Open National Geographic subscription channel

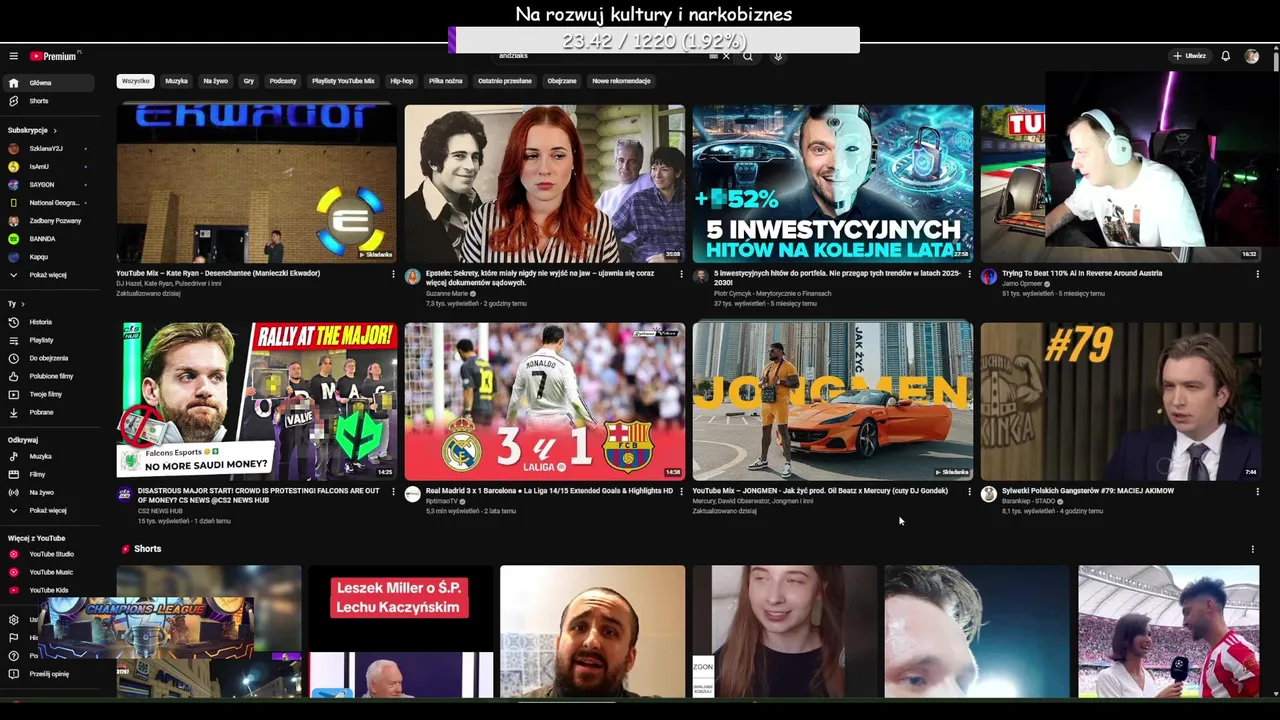pos(48,202)
